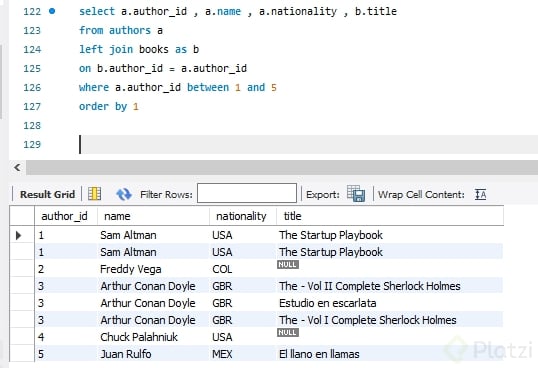Click the refresh results icon
Screen dimensions: 538x368
(x=124, y=194)
